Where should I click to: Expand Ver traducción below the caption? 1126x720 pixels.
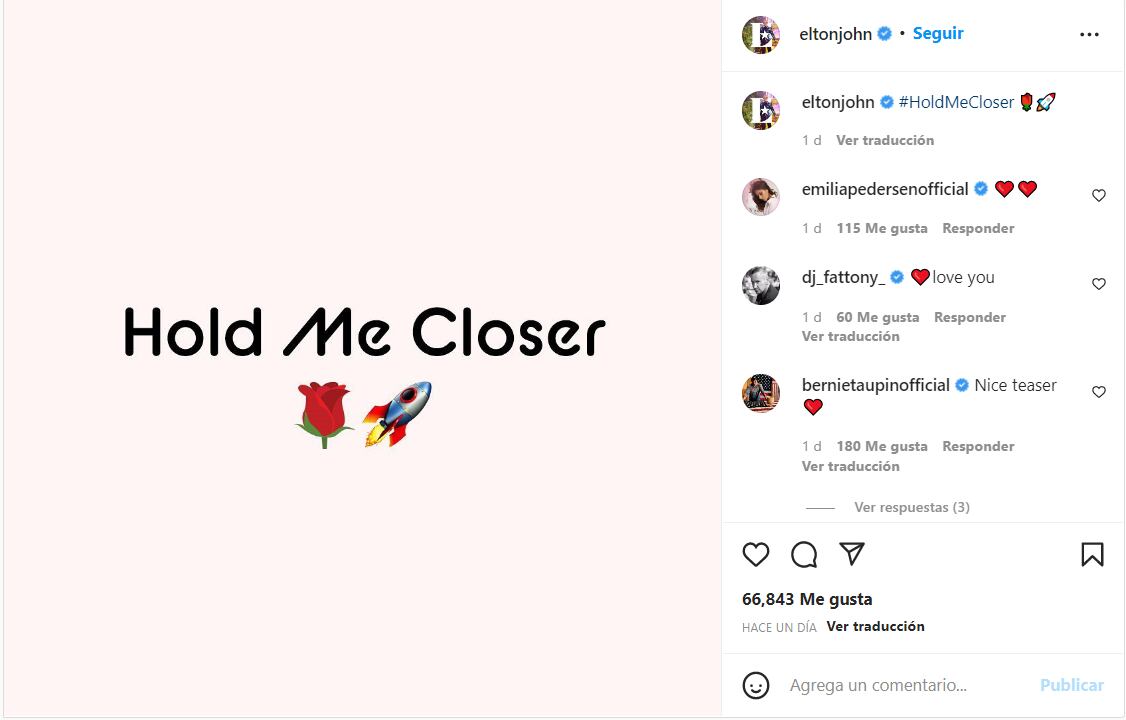(884, 140)
